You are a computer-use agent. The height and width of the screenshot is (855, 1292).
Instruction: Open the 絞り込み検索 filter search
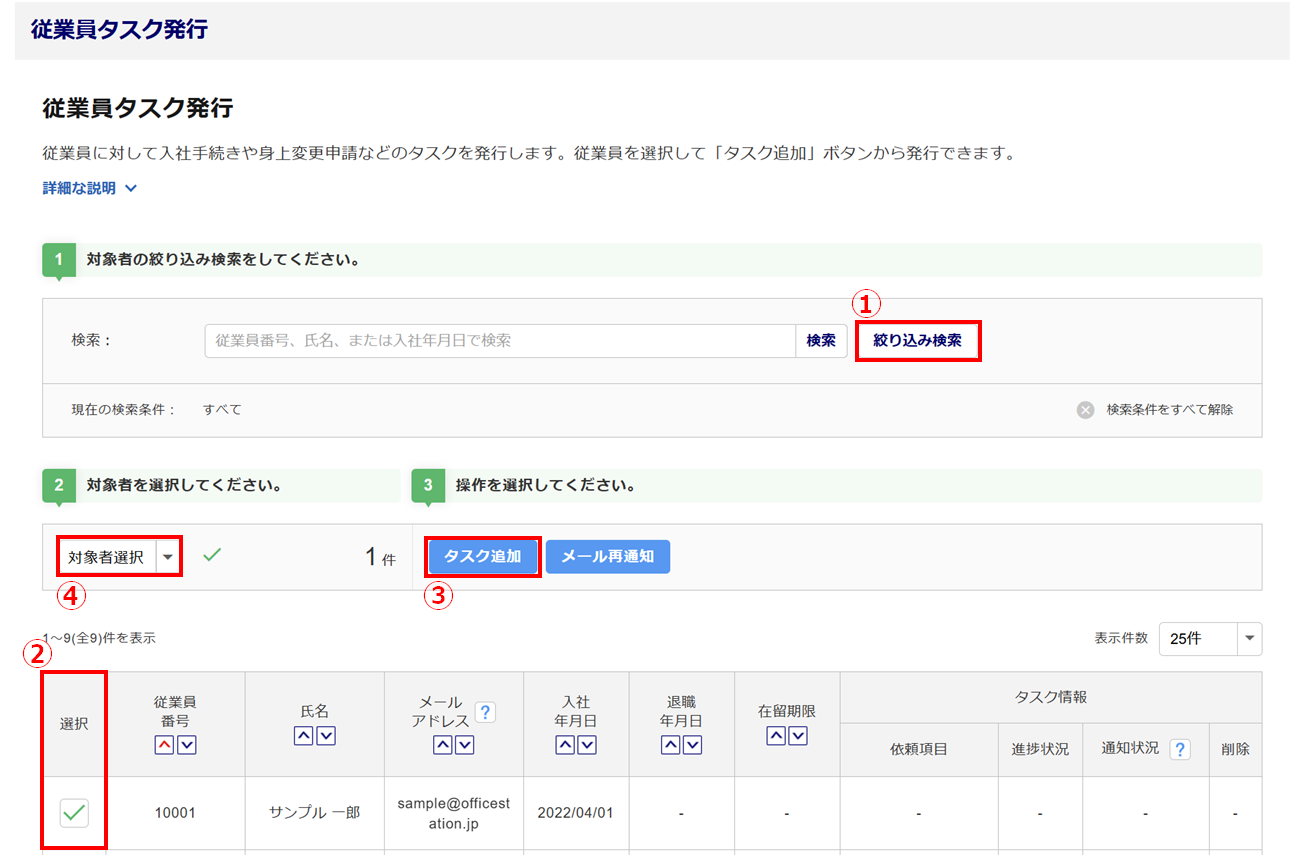[x=917, y=341]
